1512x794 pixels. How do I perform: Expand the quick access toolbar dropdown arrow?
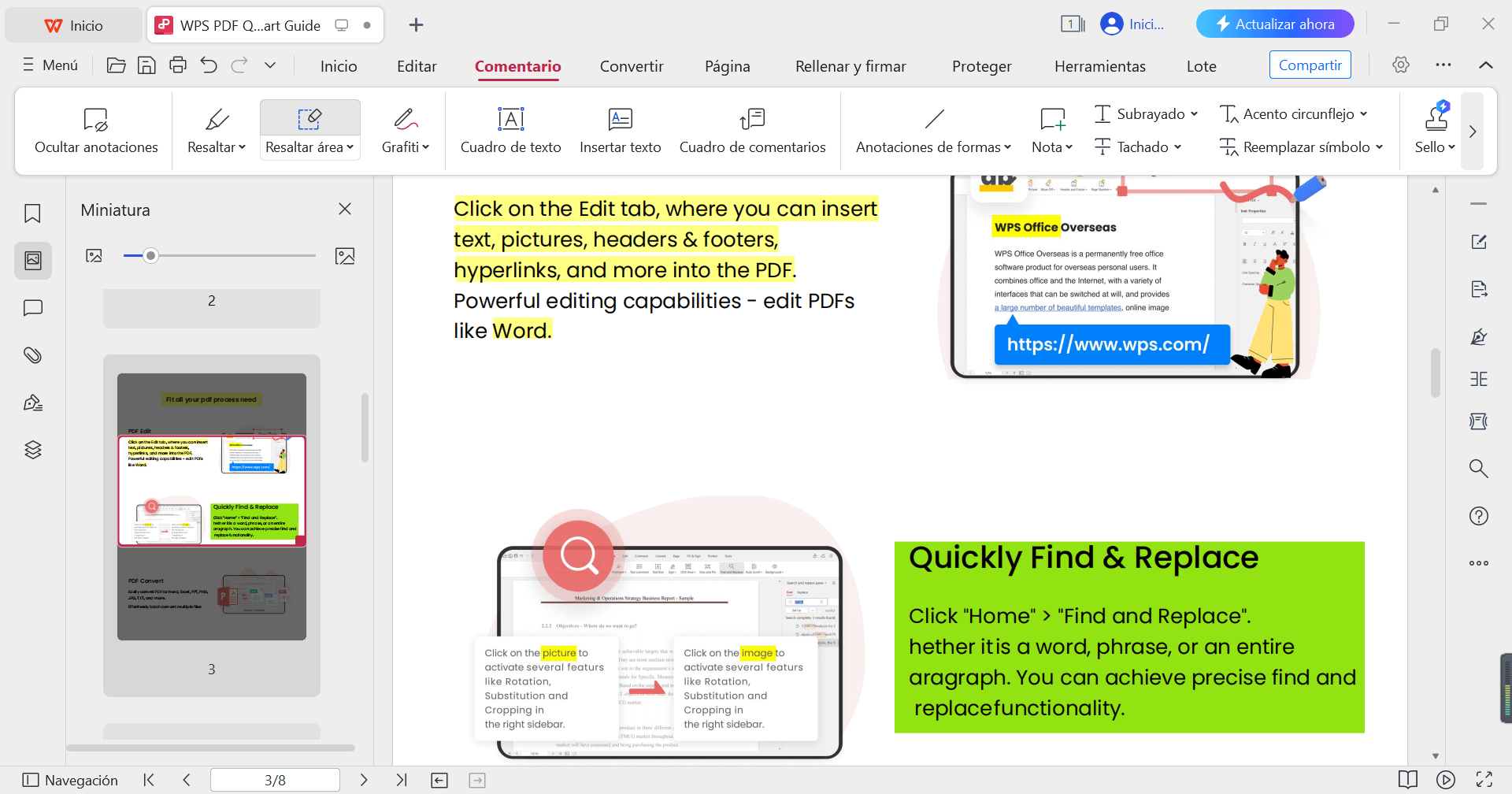(x=270, y=65)
